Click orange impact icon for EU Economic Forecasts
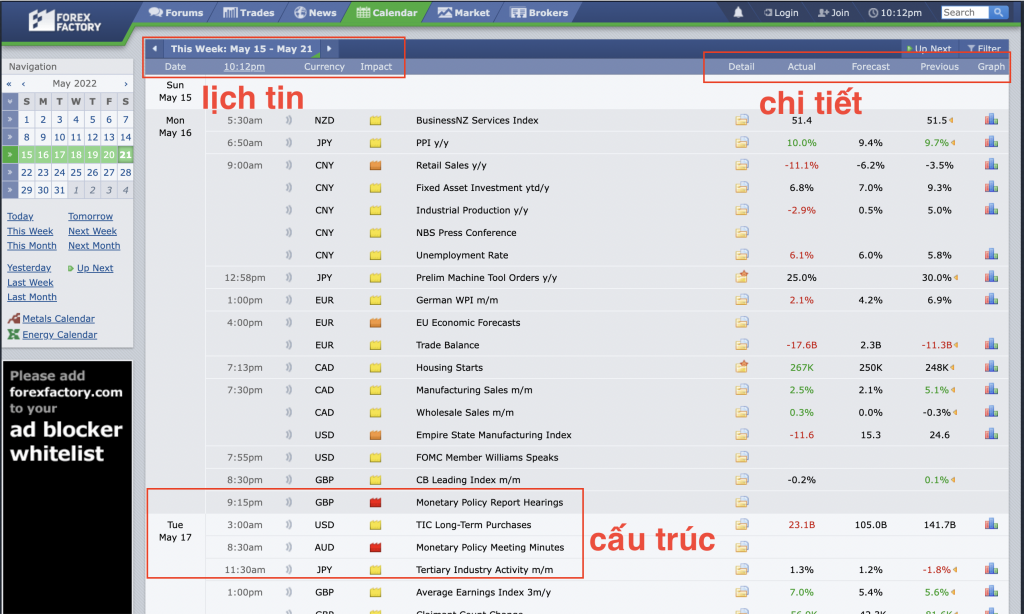Image resolution: width=1024 pixels, height=614 pixels. pyautogui.click(x=376, y=323)
